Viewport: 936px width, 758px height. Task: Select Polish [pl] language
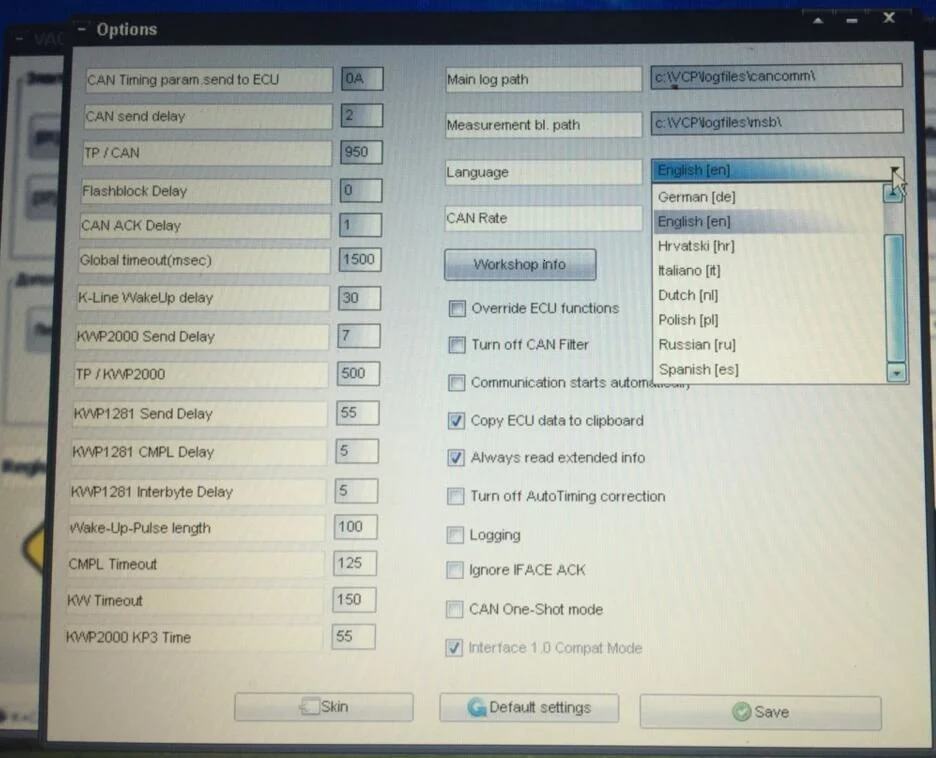coord(688,320)
